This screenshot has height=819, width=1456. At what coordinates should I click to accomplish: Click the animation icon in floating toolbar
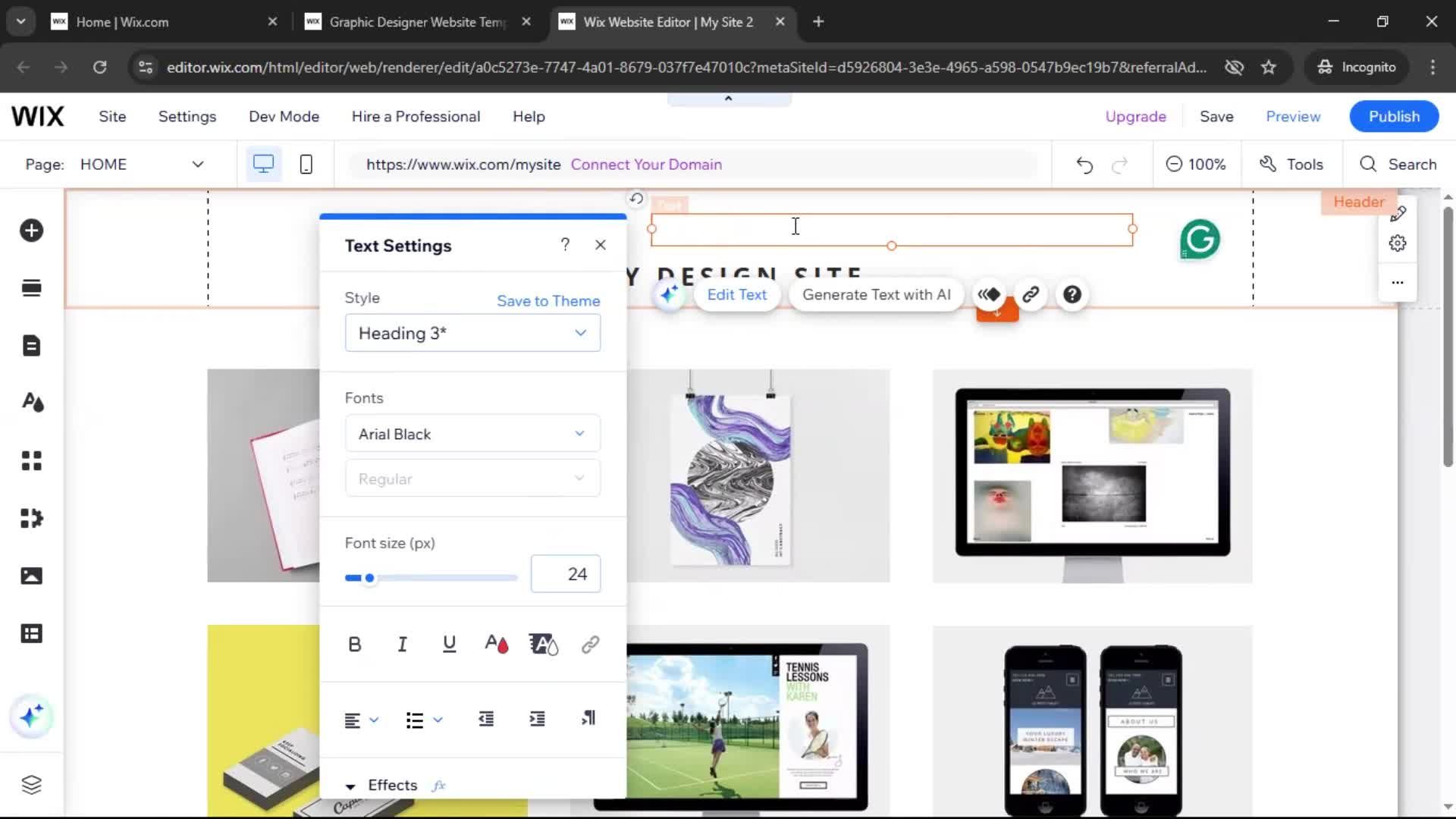click(989, 295)
